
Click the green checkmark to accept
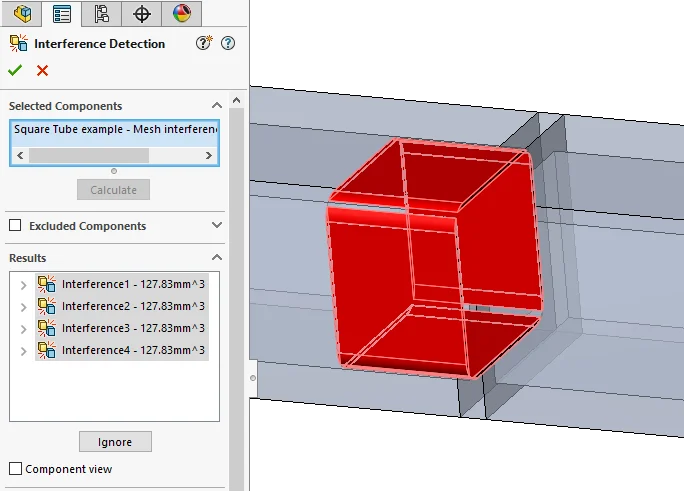(15, 70)
